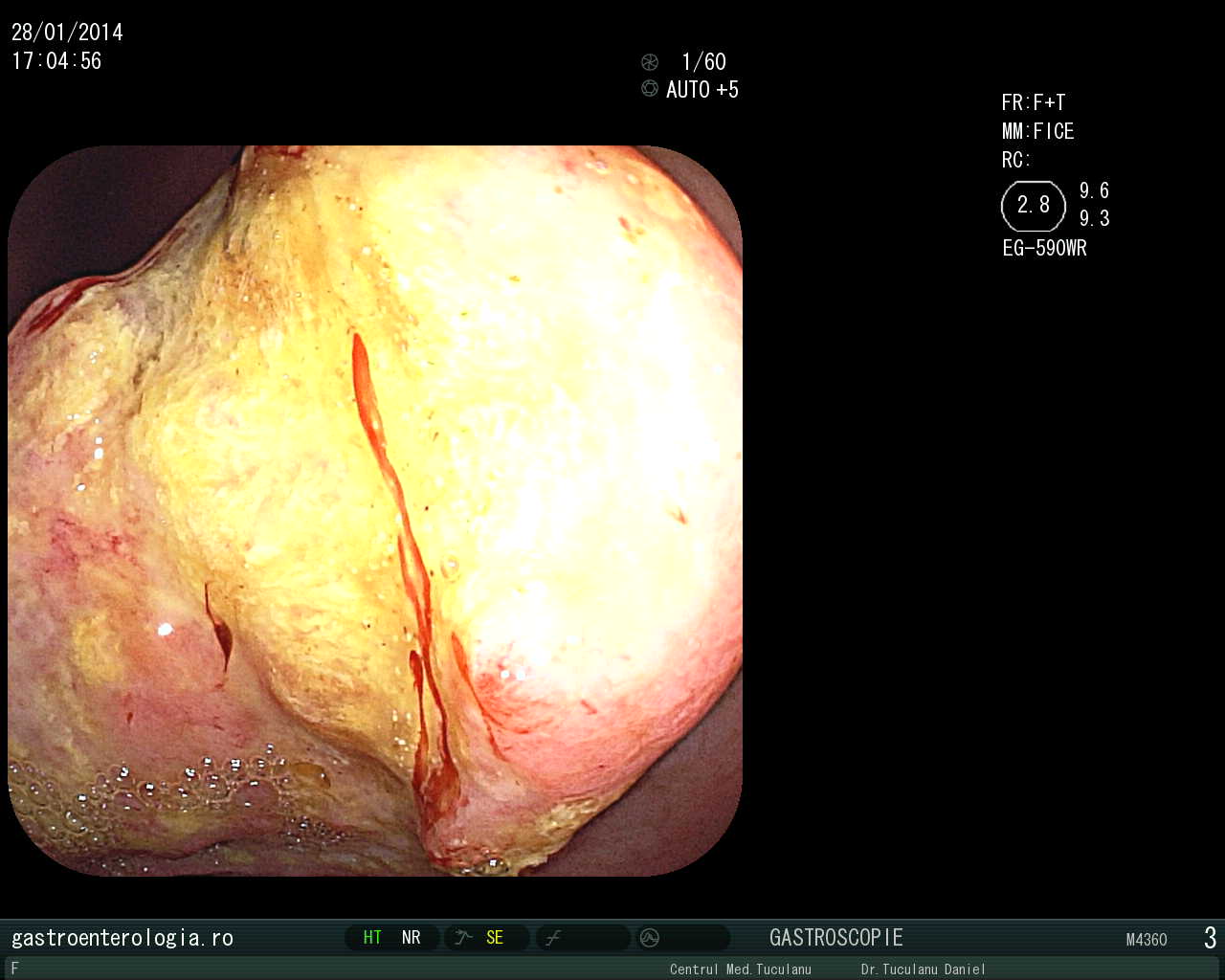
Task: Click the time 17:04:56
Action: click(x=56, y=61)
